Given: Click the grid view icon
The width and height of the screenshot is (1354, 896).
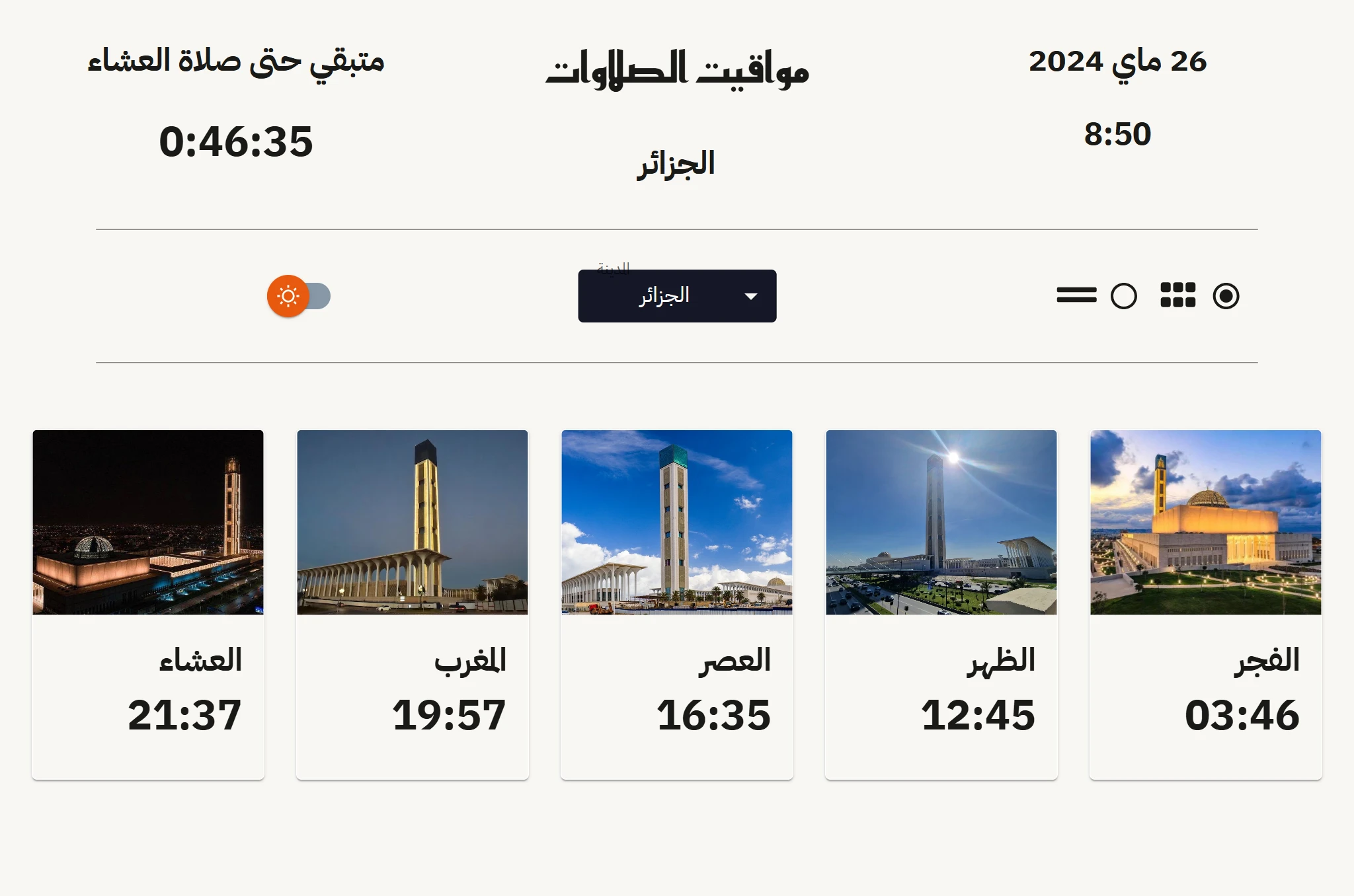Looking at the screenshot, I should (1177, 295).
